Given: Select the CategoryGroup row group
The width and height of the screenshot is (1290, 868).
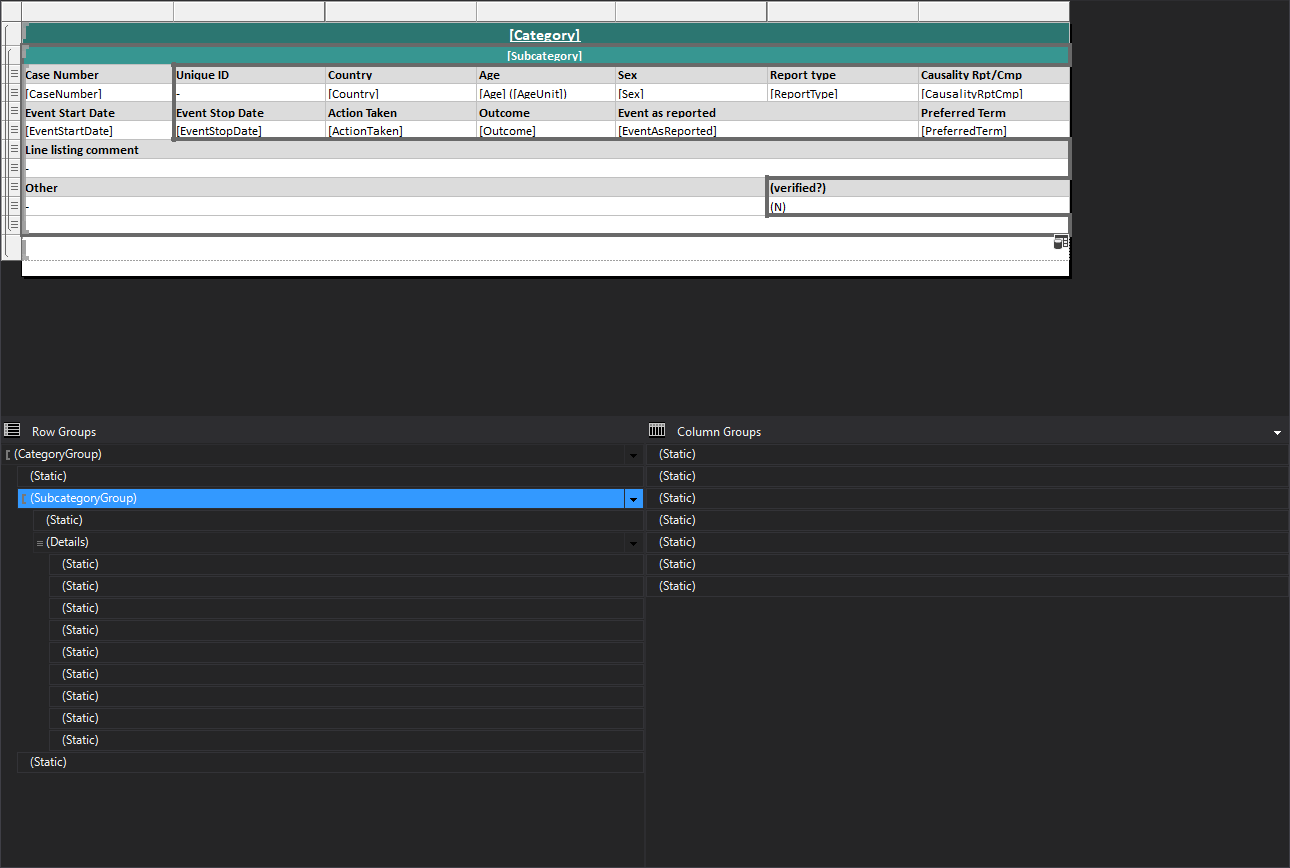Looking at the screenshot, I should pyautogui.click(x=314, y=455).
